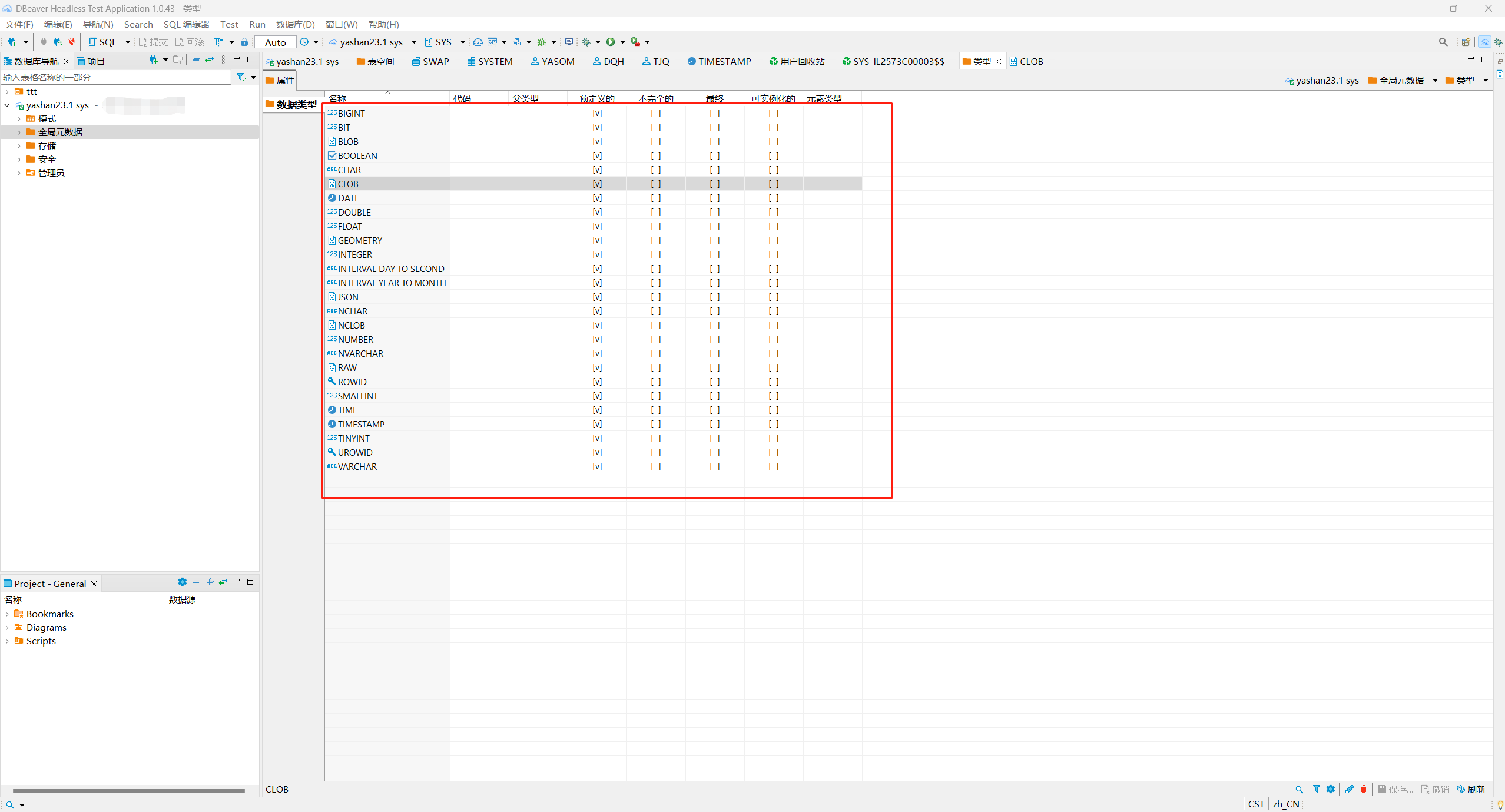Viewport: 1505px width, 812px height.
Task: Click the Auto commit mode box
Action: 276,42
